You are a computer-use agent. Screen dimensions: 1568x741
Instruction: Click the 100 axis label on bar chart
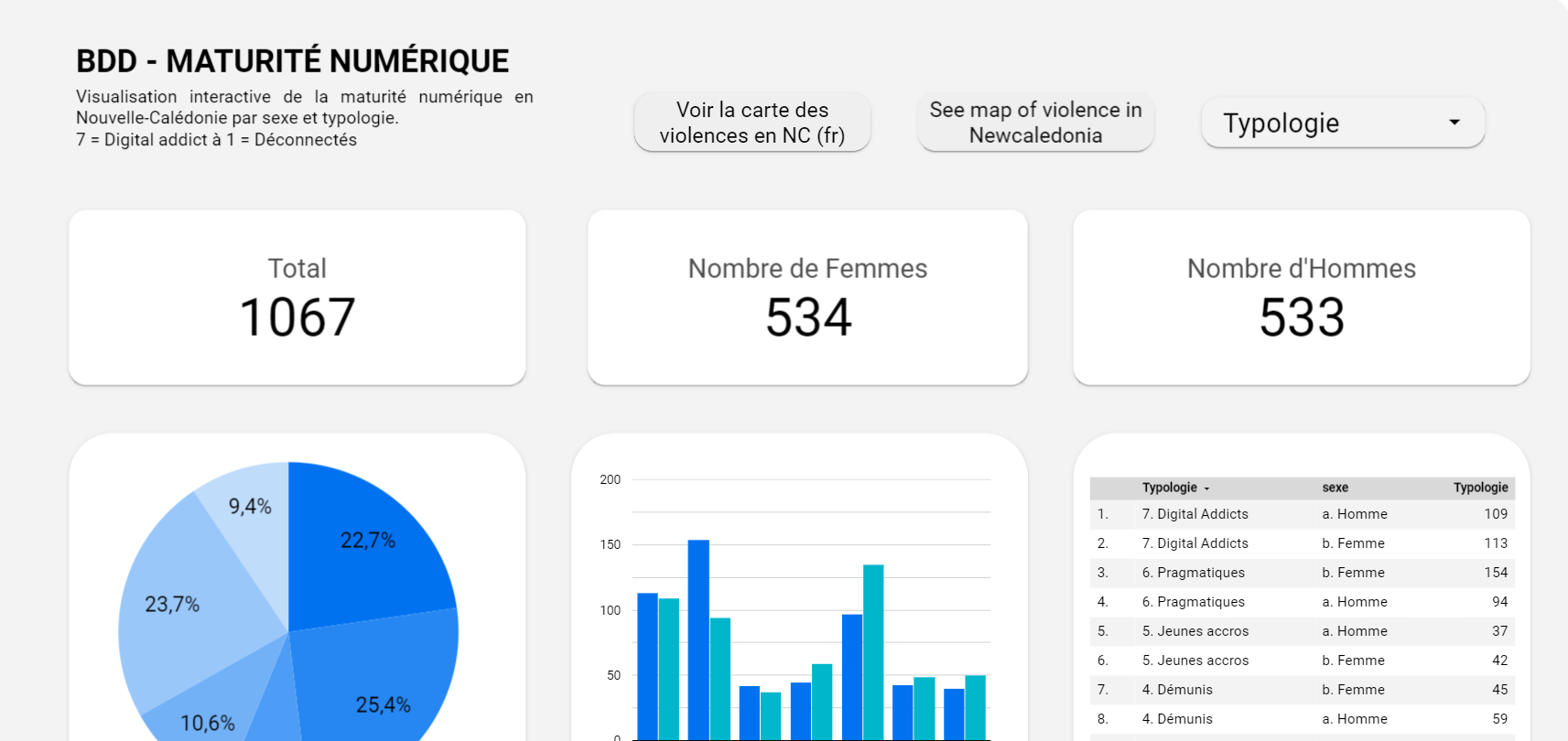point(611,610)
